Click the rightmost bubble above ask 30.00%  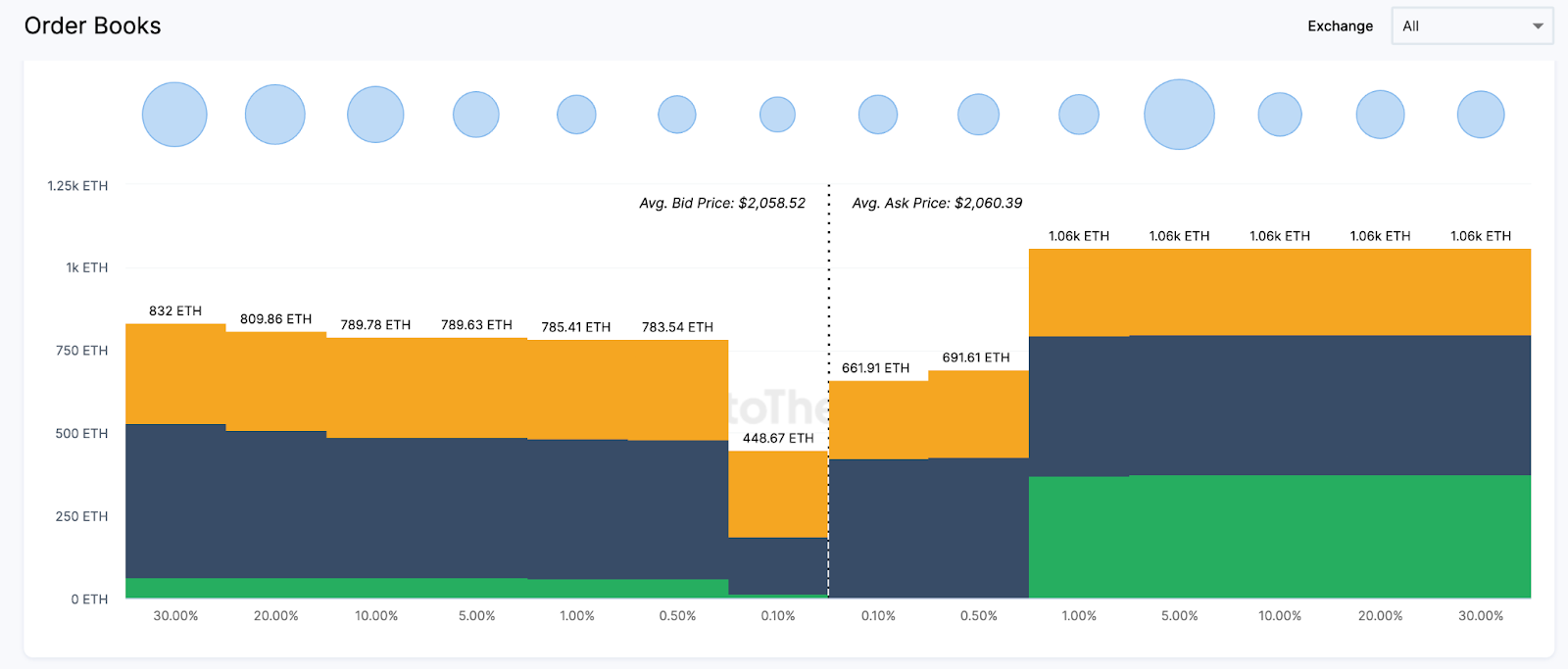click(x=1480, y=115)
